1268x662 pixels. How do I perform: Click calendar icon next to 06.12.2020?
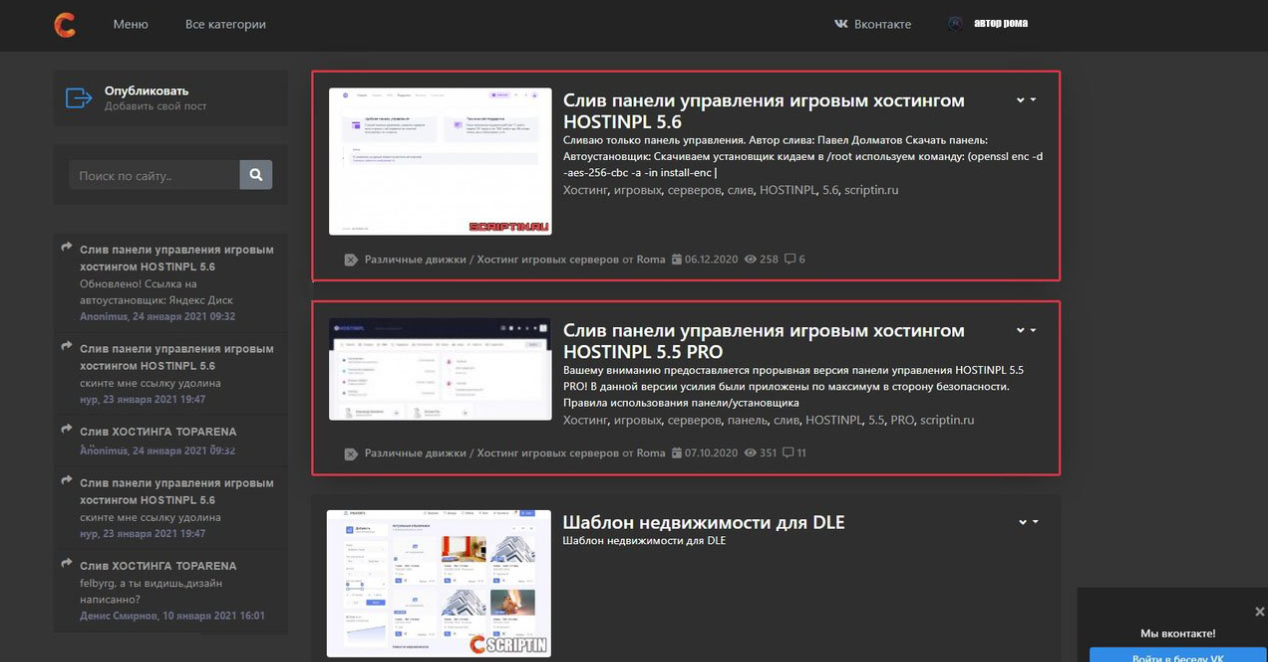tap(676, 259)
